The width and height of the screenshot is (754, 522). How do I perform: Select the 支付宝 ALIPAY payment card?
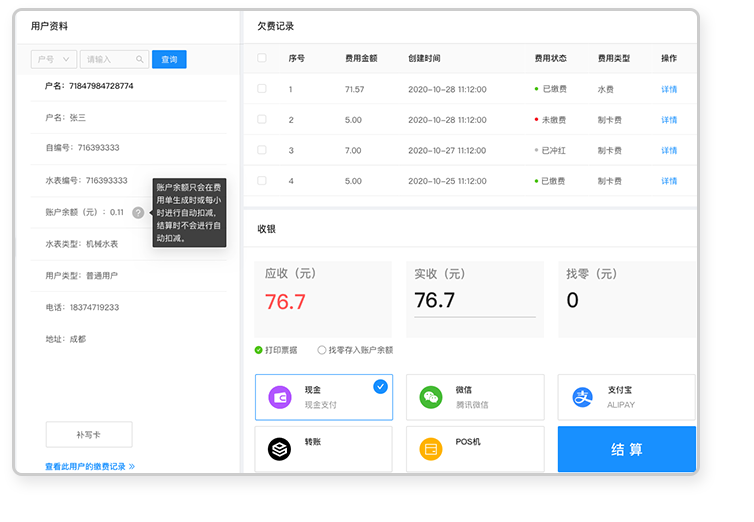[627, 397]
